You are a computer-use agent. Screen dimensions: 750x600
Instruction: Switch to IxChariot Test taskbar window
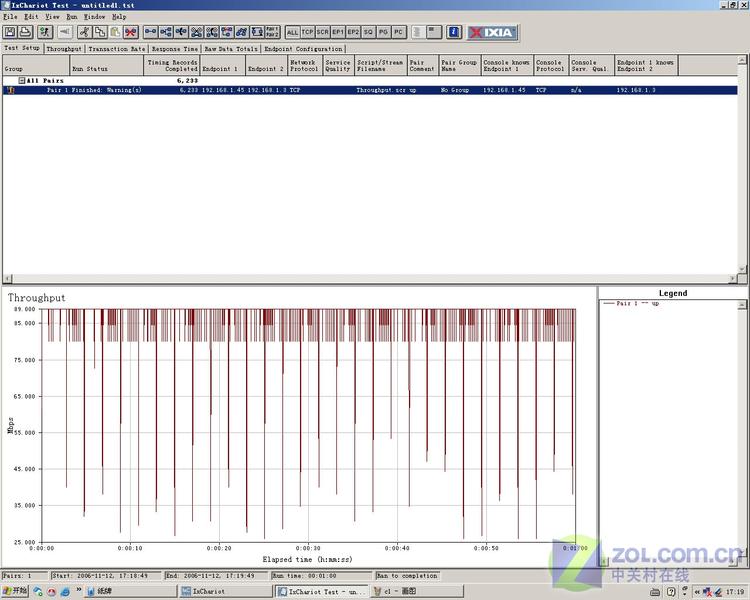click(322, 592)
